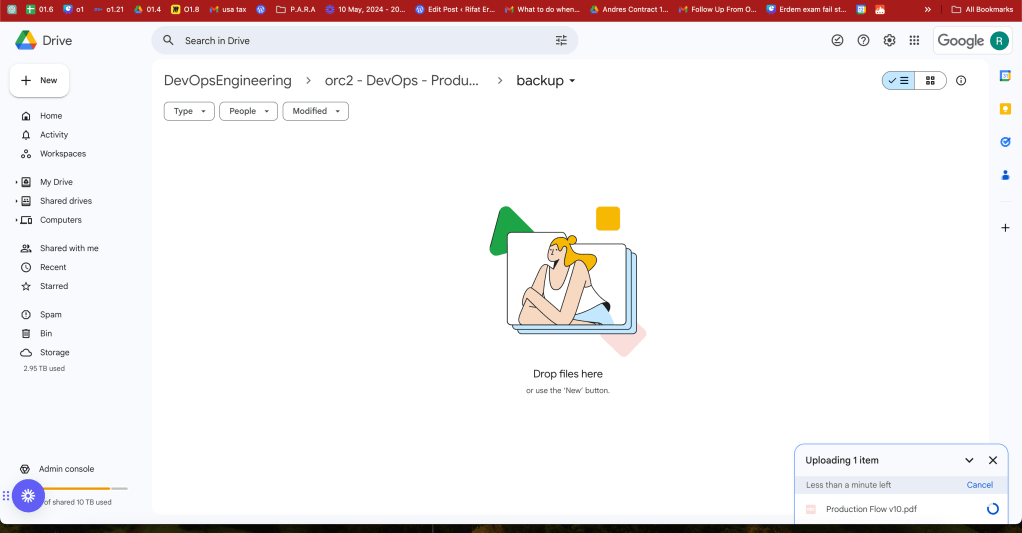Viewport: 1022px width, 533px height.
Task: Click the offline ready status icon
Action: [x=838, y=40]
